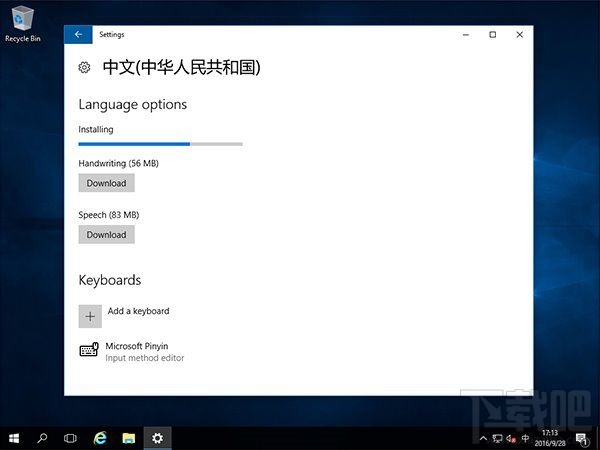Select the Add a keyboard label
The height and width of the screenshot is (450, 600).
(139, 311)
